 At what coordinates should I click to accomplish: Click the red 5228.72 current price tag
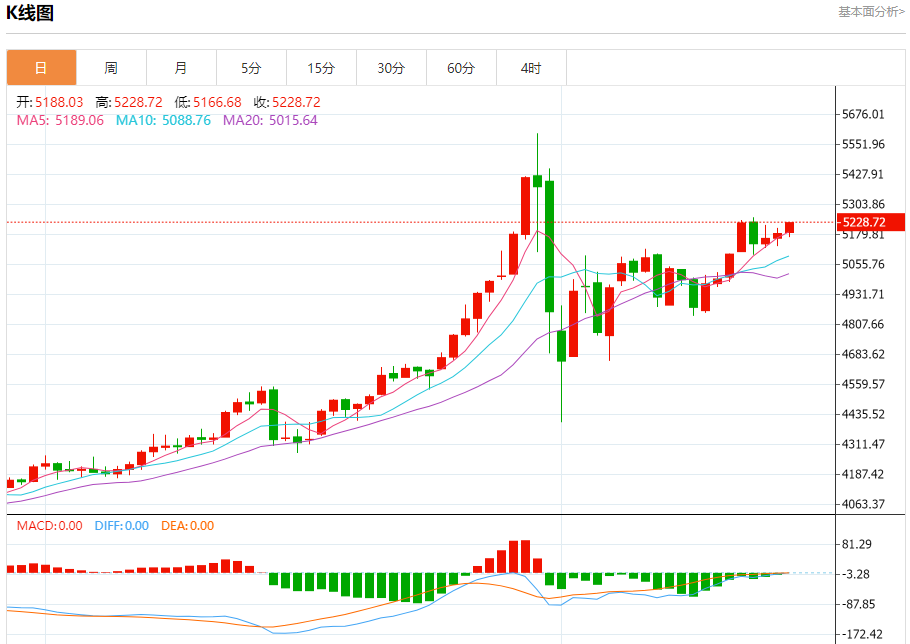[x=871, y=222]
